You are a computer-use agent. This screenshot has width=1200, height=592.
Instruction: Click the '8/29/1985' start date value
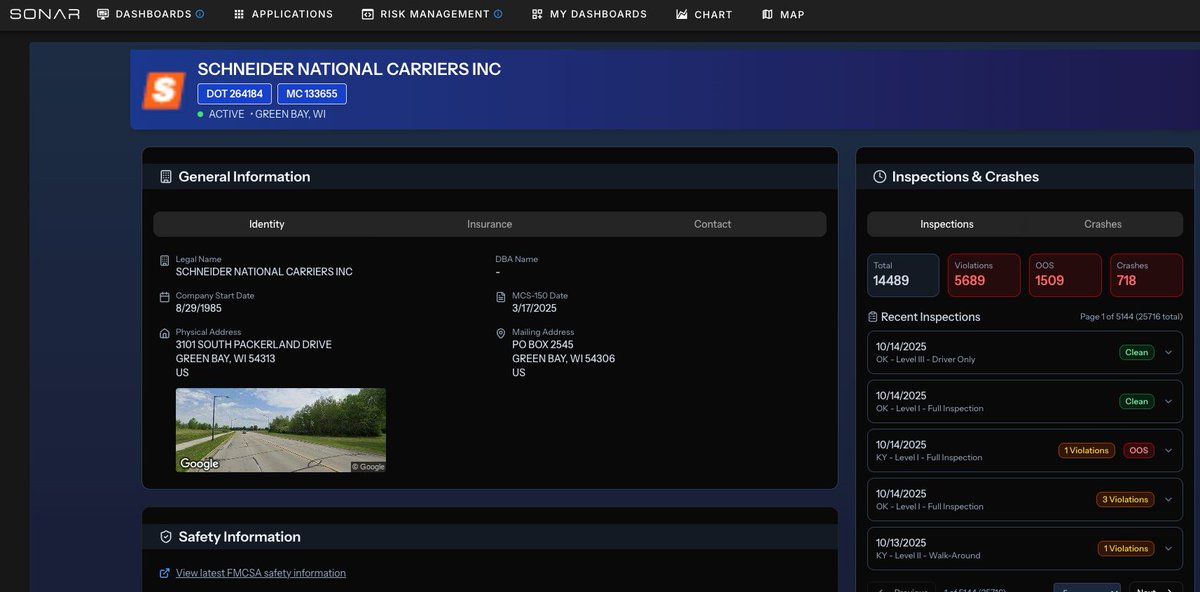click(200, 308)
